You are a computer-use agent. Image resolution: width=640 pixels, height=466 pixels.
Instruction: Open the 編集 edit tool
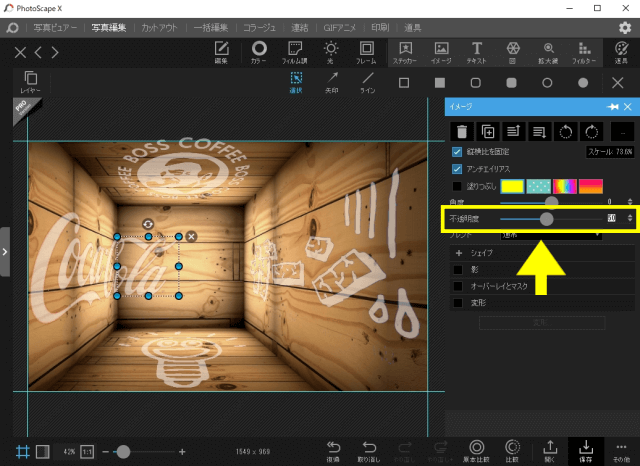(221, 52)
